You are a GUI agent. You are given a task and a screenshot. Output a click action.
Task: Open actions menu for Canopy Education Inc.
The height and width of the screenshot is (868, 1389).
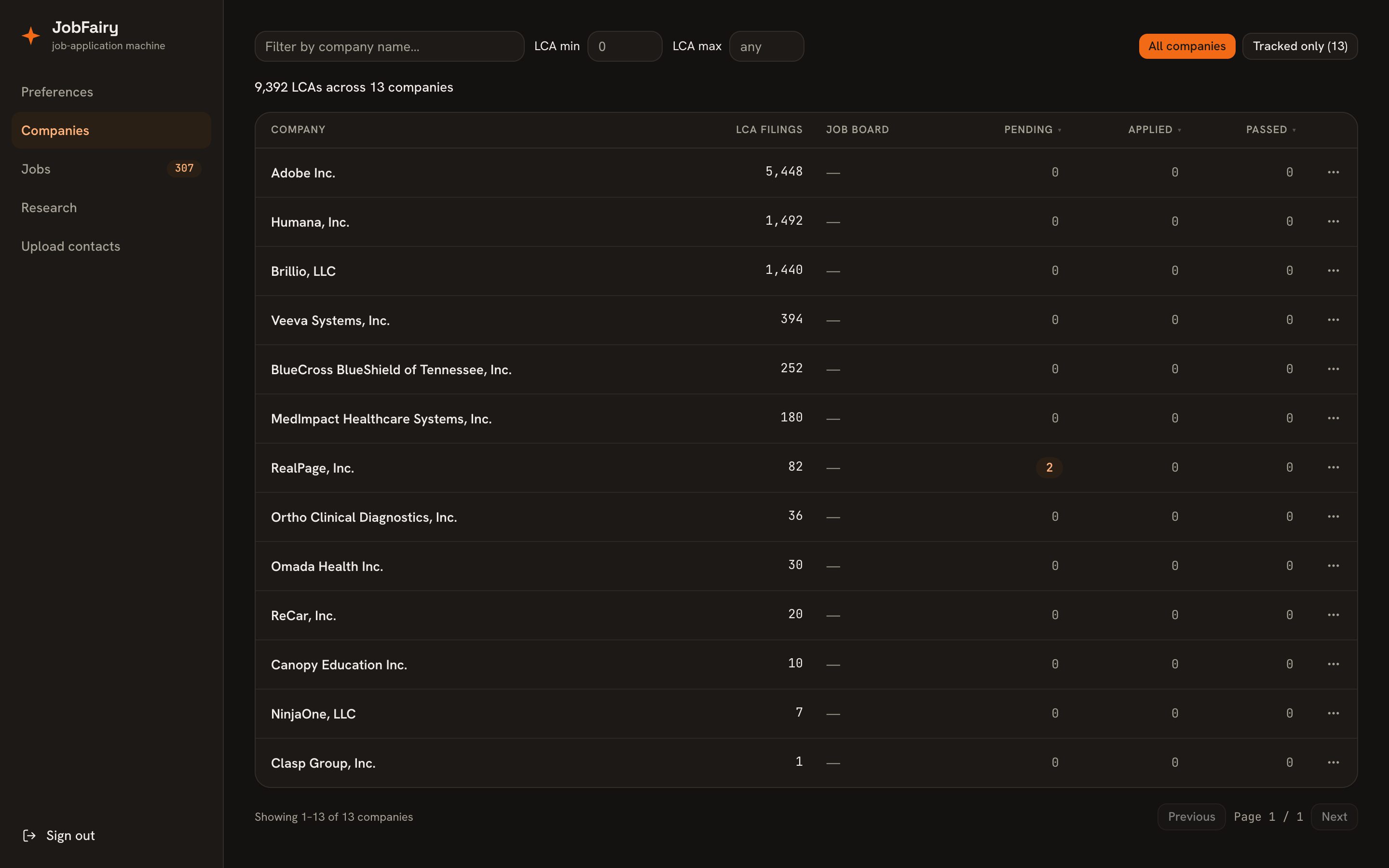pyautogui.click(x=1333, y=664)
